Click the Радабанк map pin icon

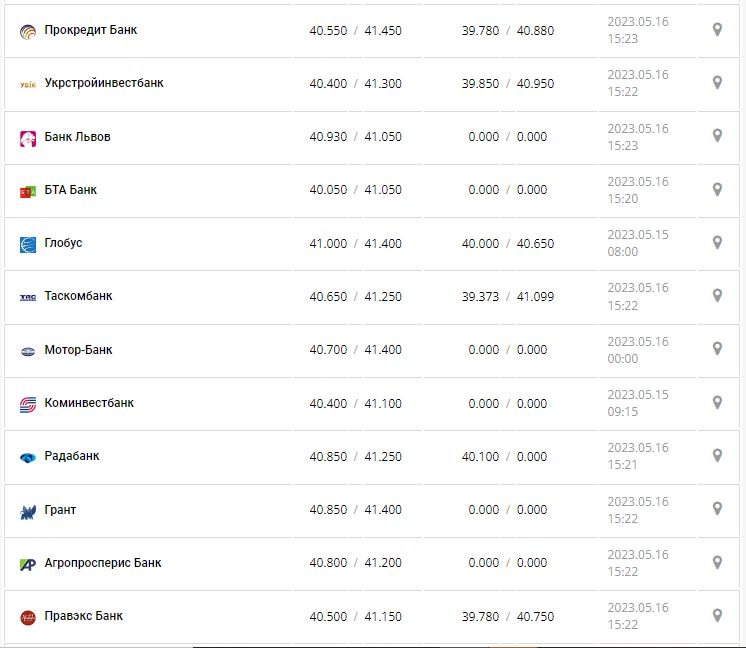(x=717, y=455)
